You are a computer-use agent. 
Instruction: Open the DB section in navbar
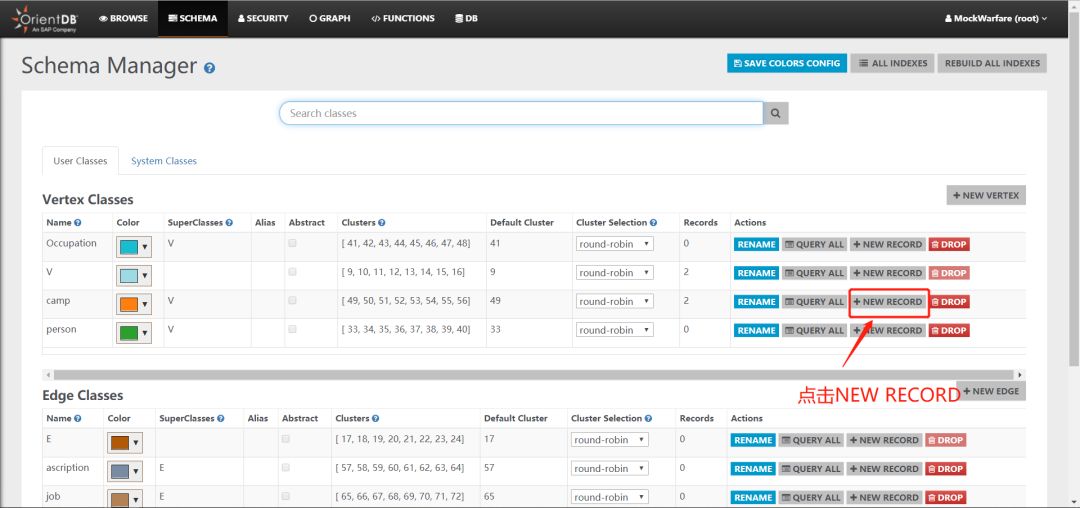[x=466, y=19]
